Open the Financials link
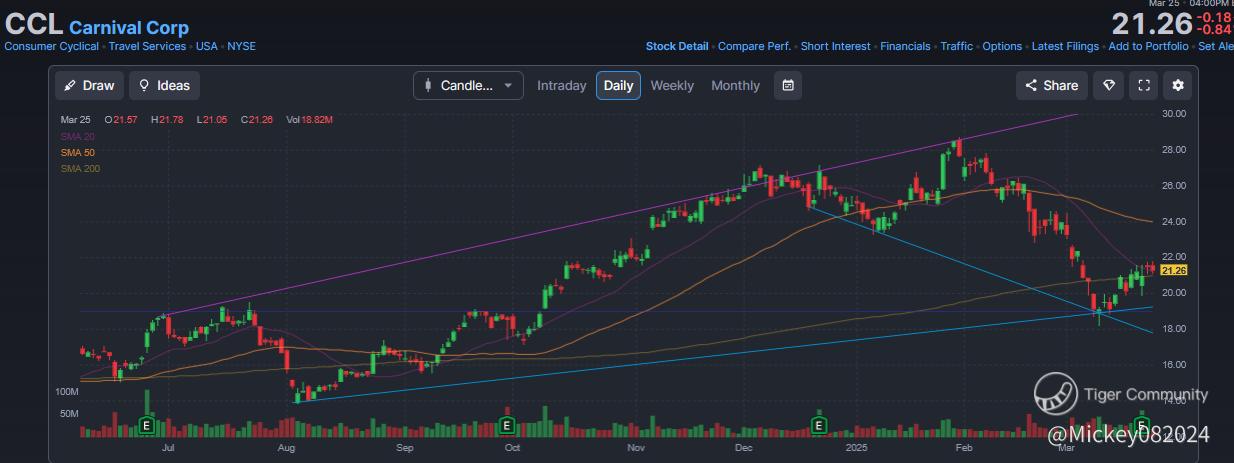 tap(905, 46)
